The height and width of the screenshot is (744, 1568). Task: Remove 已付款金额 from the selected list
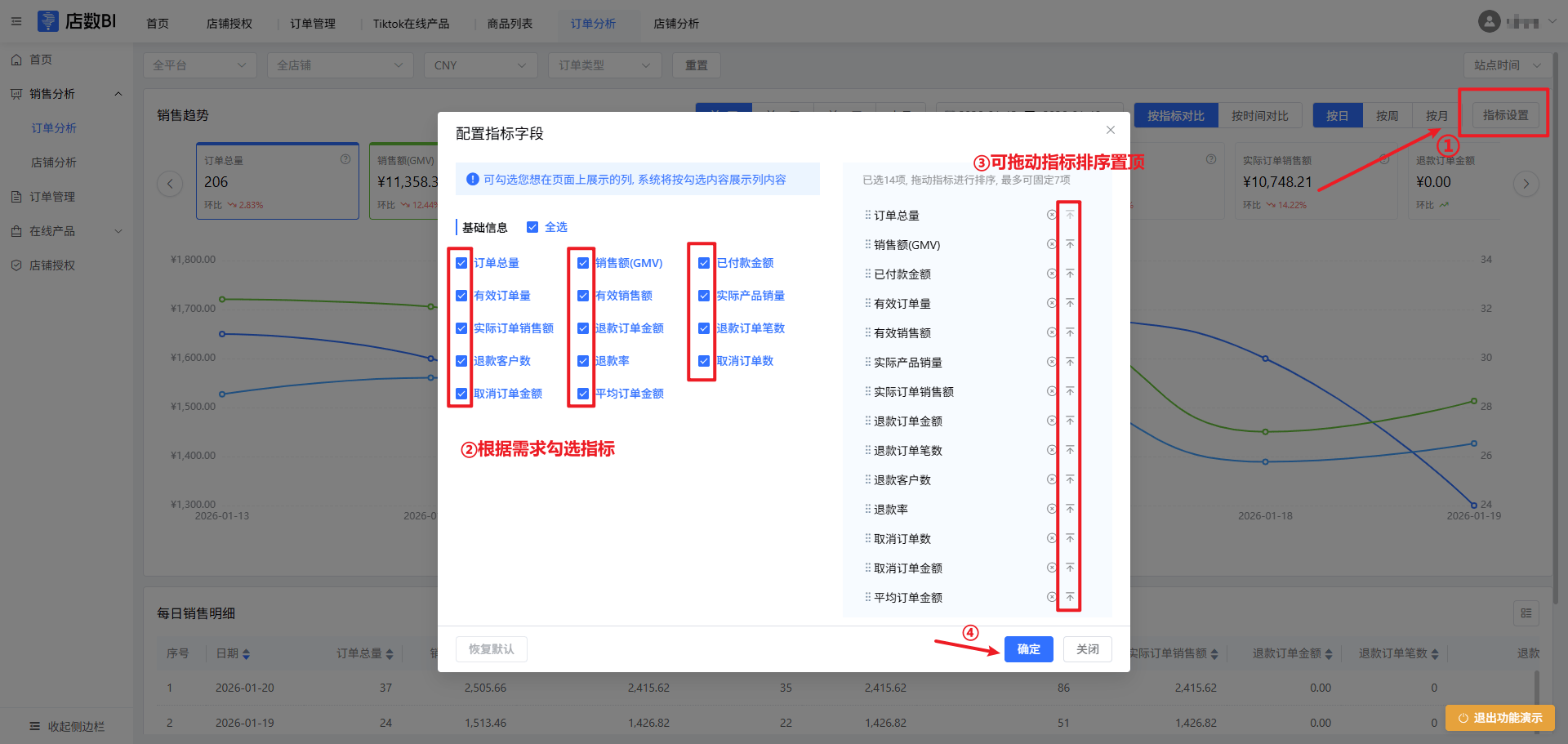coord(1052,274)
